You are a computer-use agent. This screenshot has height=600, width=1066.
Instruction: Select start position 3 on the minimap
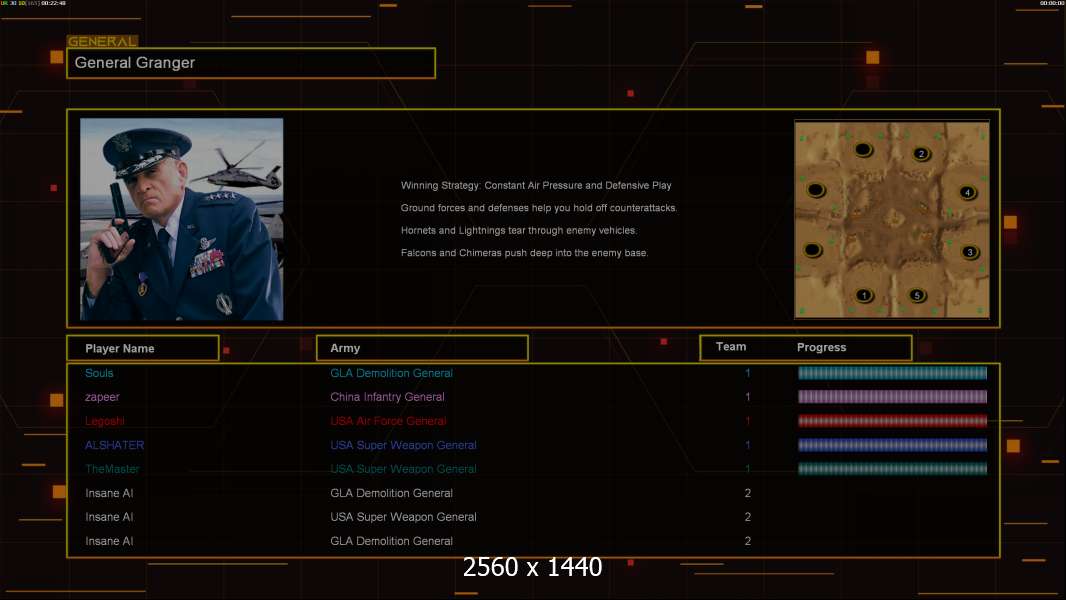[970, 252]
